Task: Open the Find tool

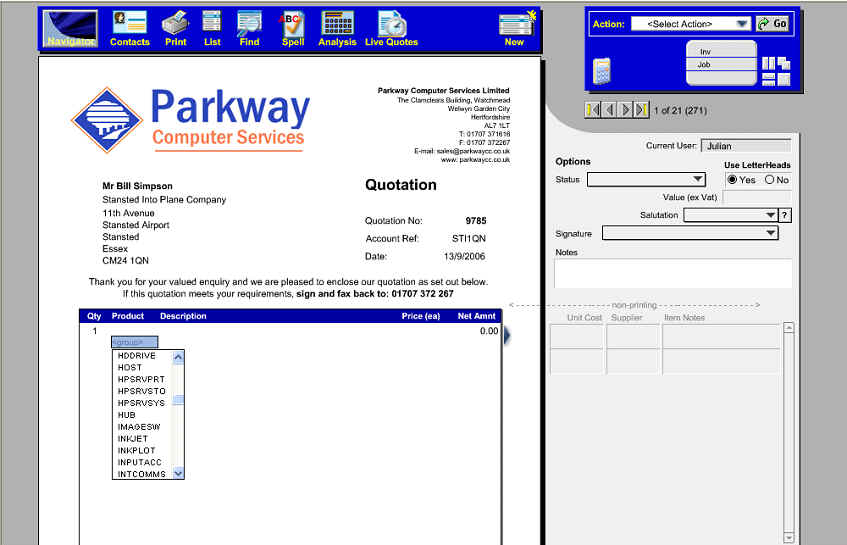Action: point(249,29)
